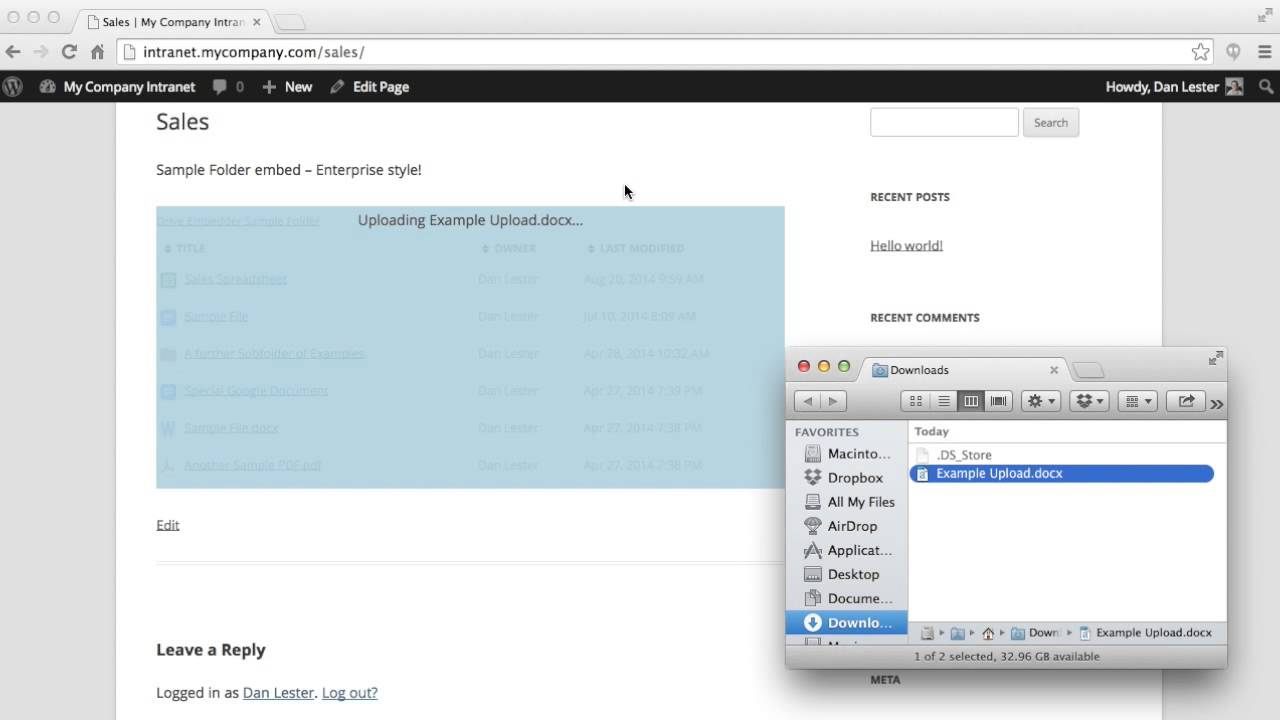The width and height of the screenshot is (1280, 720).
Task: Open the Dan Lester avatar menu
Action: coord(1234,87)
